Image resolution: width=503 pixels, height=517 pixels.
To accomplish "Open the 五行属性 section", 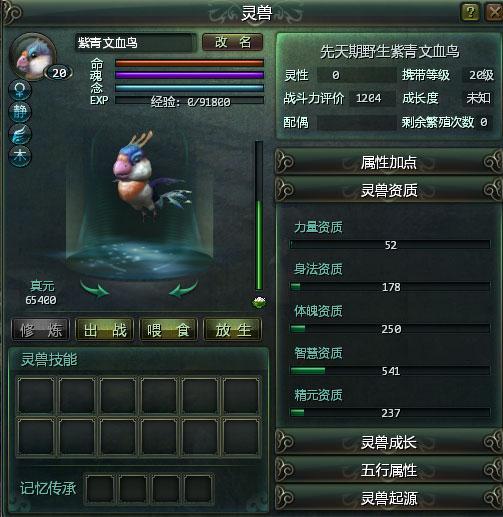I will coord(388,470).
